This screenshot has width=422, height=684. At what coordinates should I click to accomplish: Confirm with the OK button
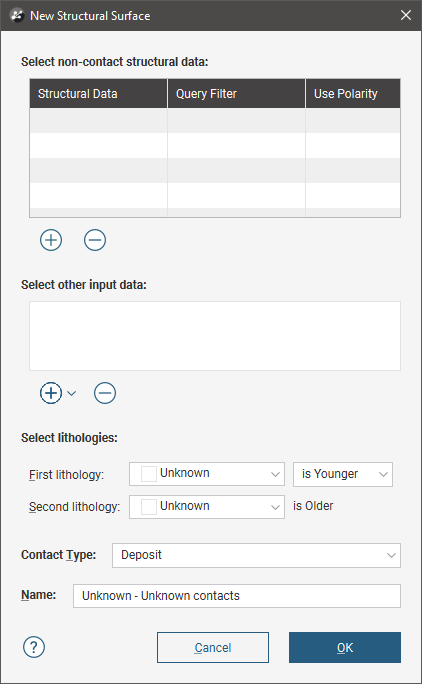[345, 647]
